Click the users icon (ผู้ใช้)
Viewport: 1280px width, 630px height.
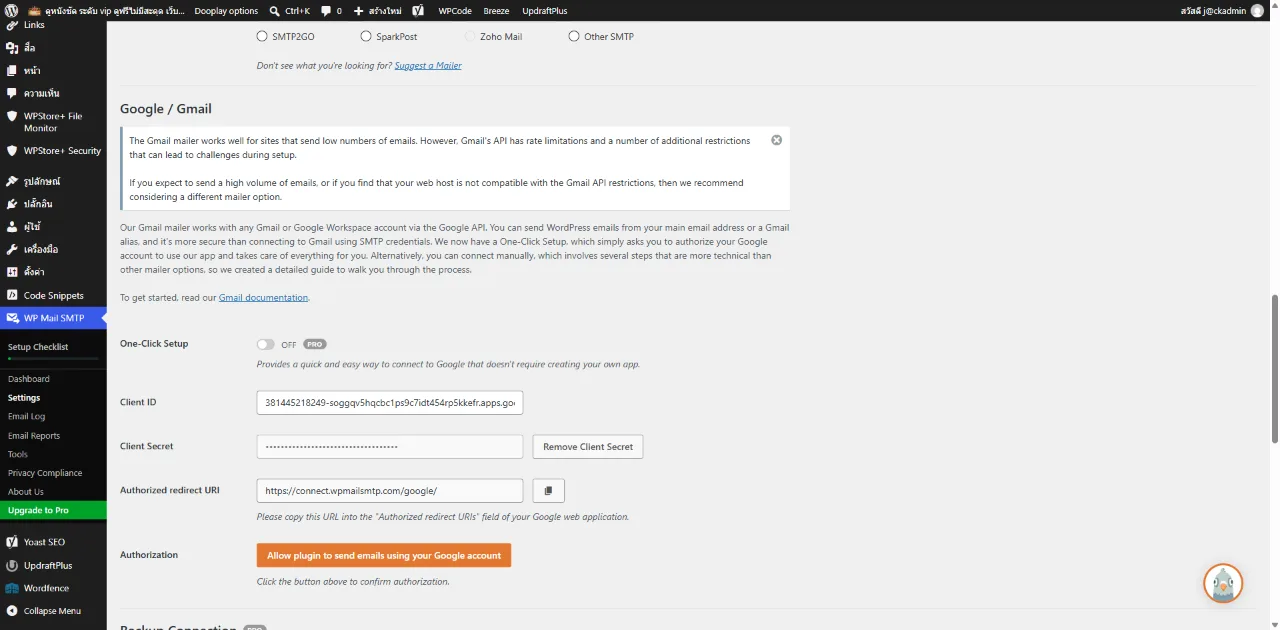(12, 227)
